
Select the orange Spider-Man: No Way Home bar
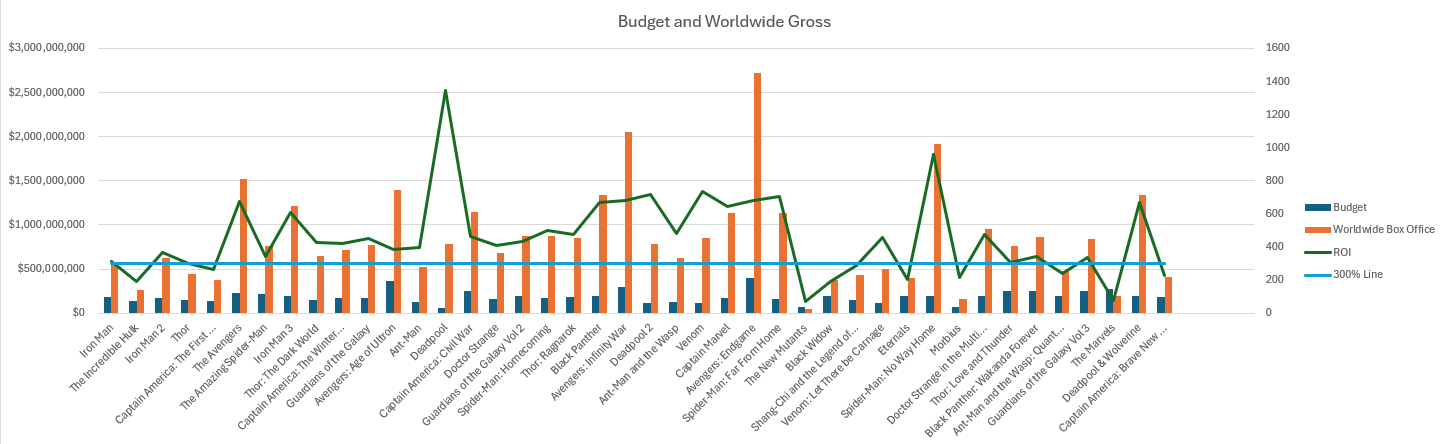click(x=937, y=230)
